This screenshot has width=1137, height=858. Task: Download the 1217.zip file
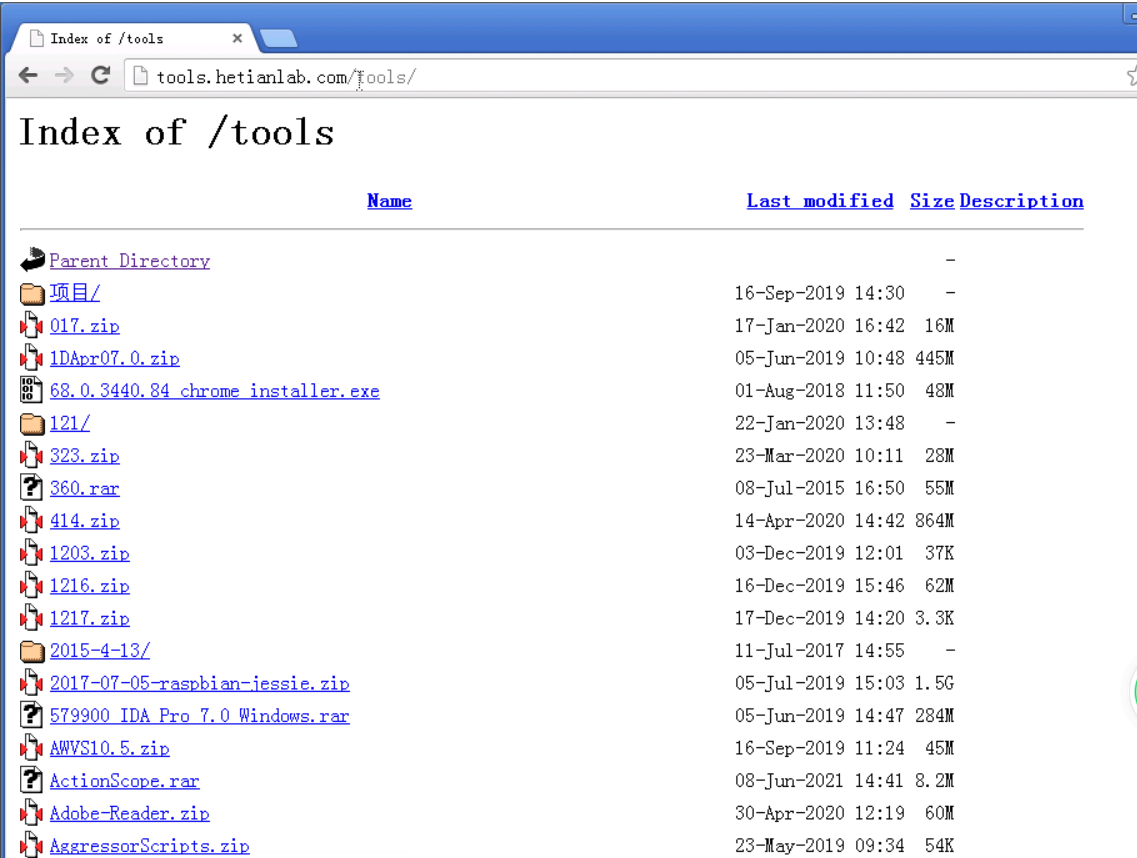(90, 619)
